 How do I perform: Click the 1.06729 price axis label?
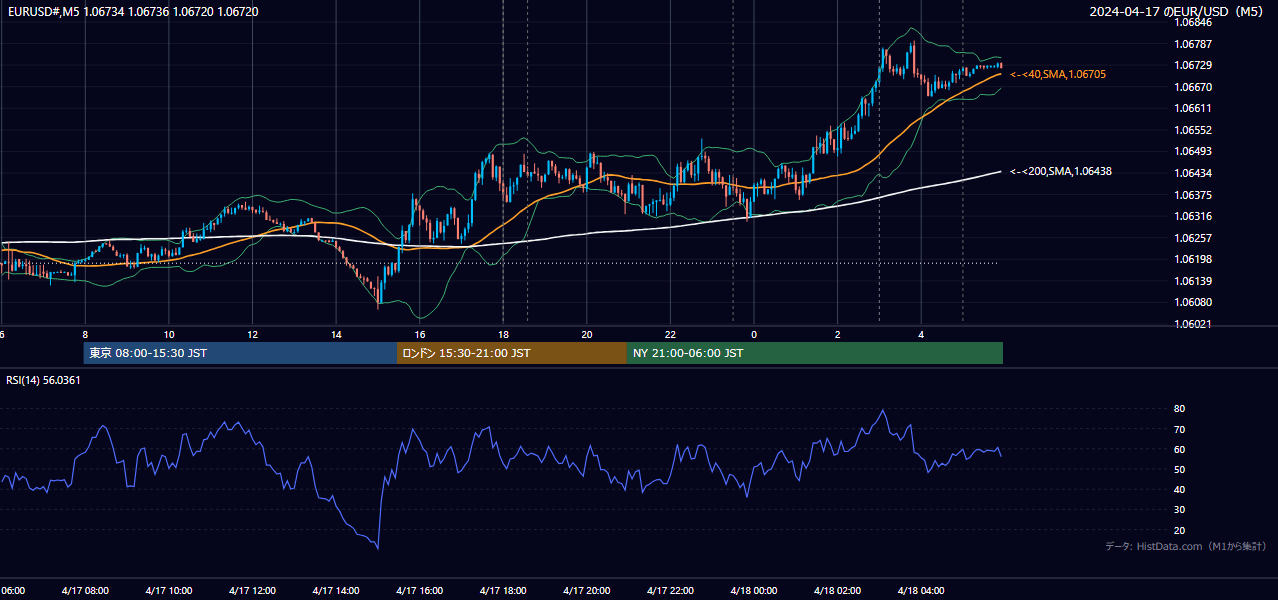(1193, 65)
